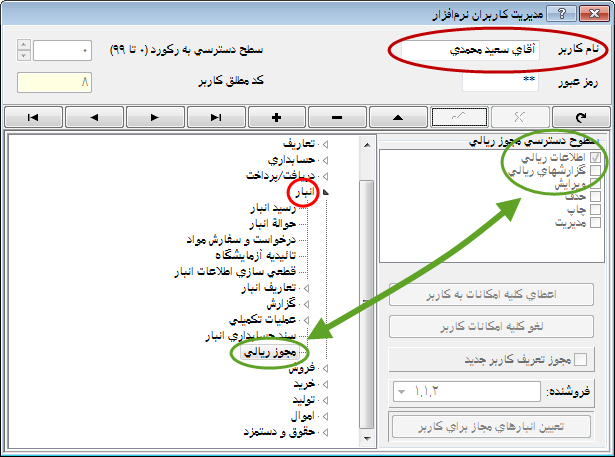Click لغو كليه امكانات كاربر button
The height and width of the screenshot is (457, 615).
[x=491, y=326]
